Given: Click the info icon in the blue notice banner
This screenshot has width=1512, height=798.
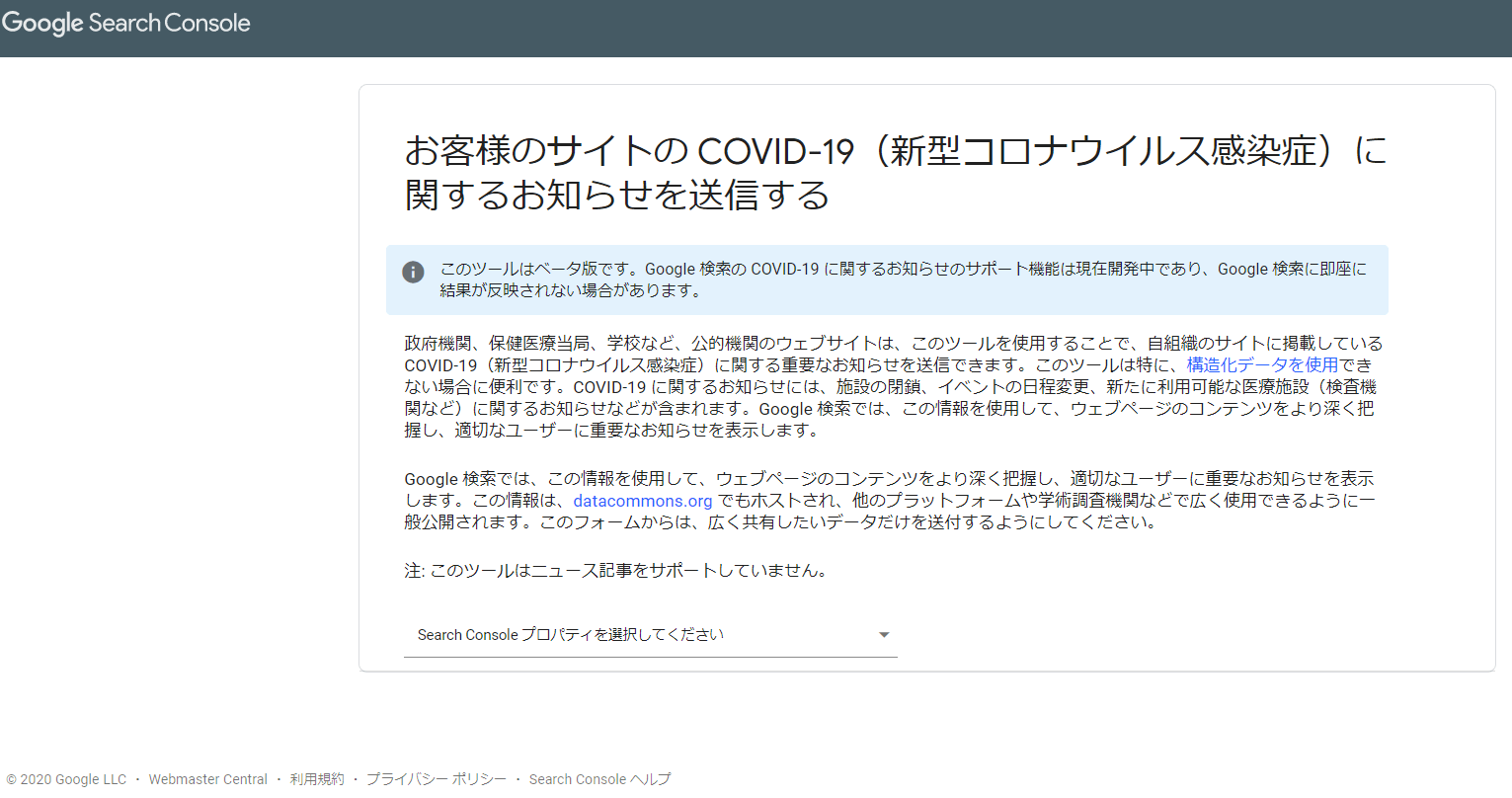Looking at the screenshot, I should pyautogui.click(x=413, y=272).
